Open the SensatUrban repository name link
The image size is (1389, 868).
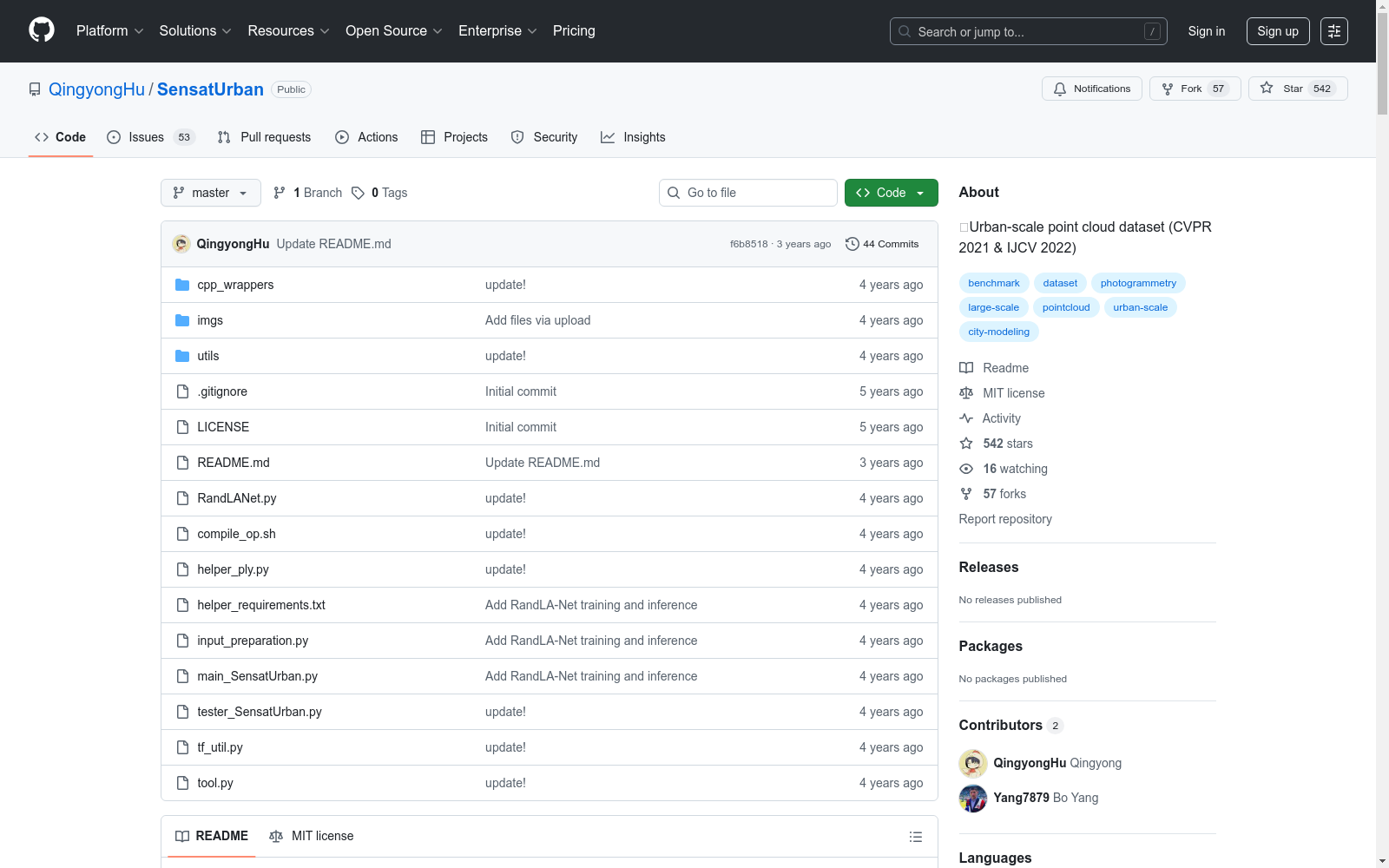click(x=210, y=89)
